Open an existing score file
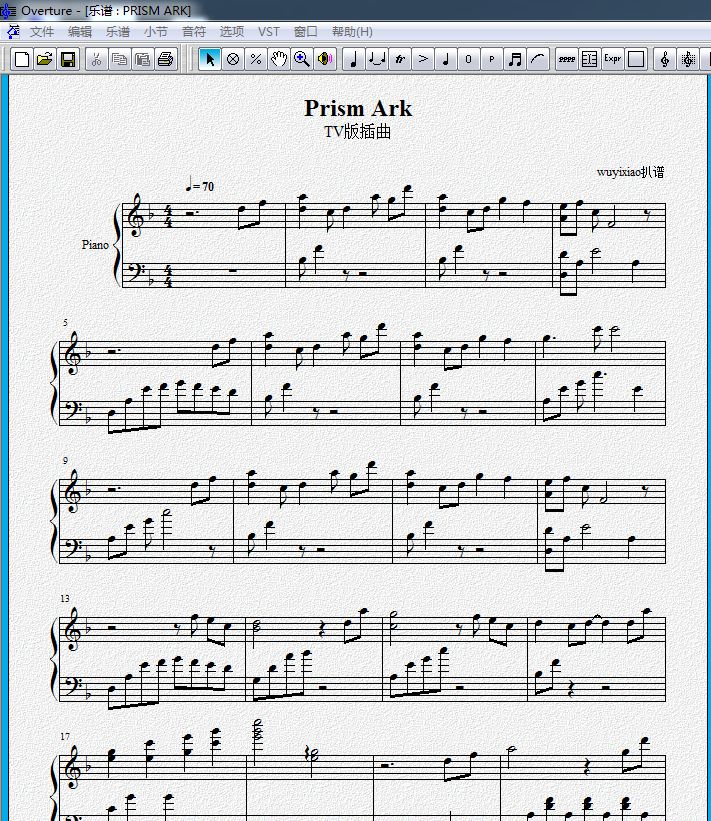The image size is (711, 821). (45, 59)
